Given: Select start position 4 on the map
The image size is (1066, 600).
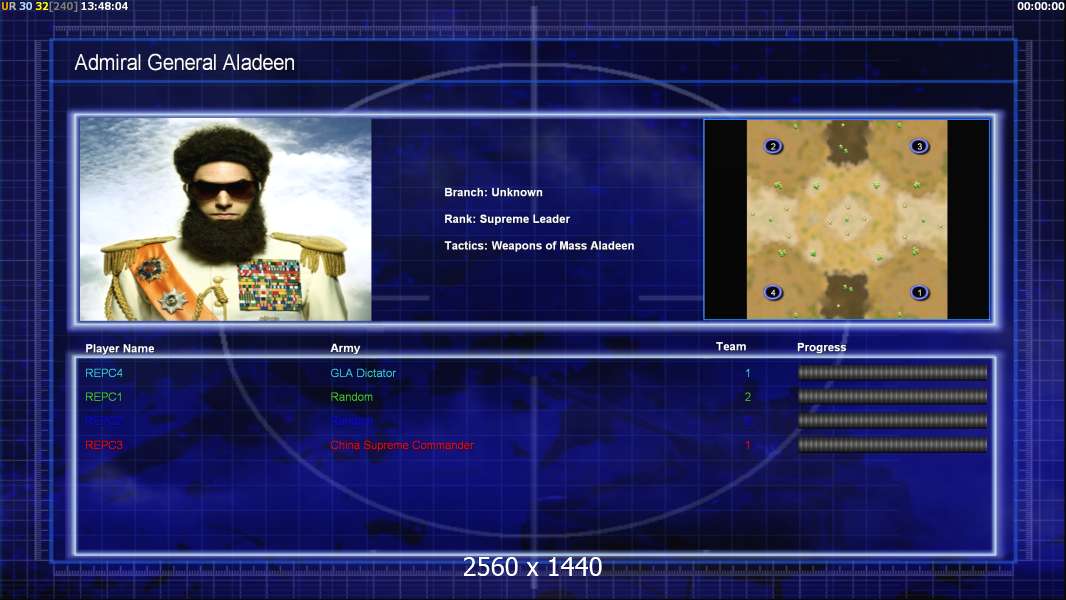Looking at the screenshot, I should pos(773,293).
